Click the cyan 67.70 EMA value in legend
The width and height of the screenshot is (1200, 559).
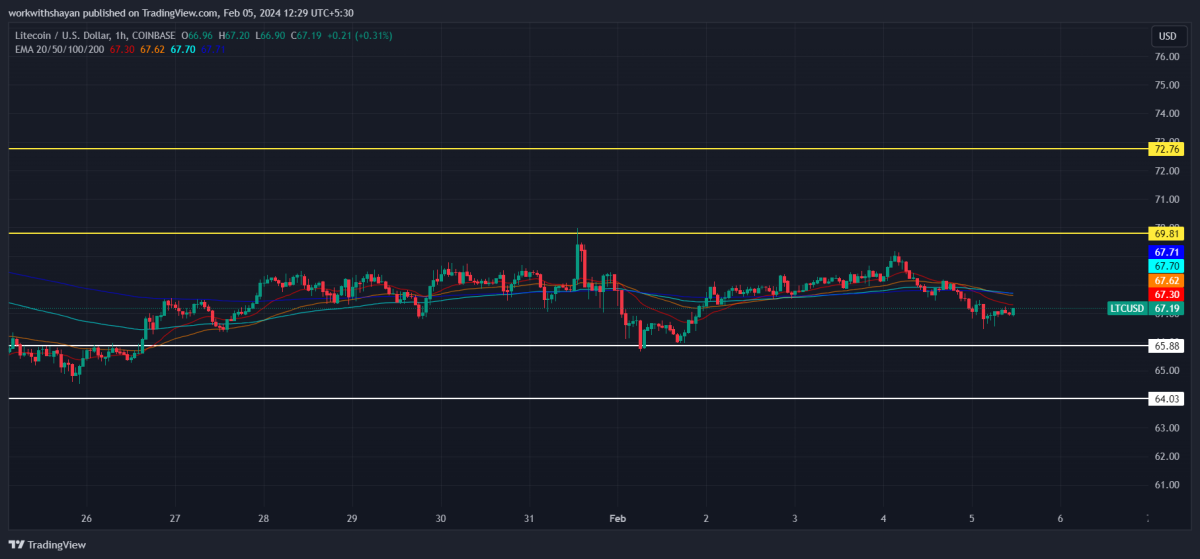[184, 48]
